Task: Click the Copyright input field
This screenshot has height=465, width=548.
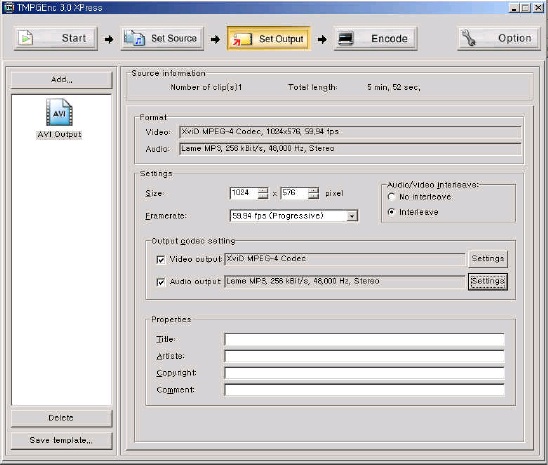Action: coord(364,373)
